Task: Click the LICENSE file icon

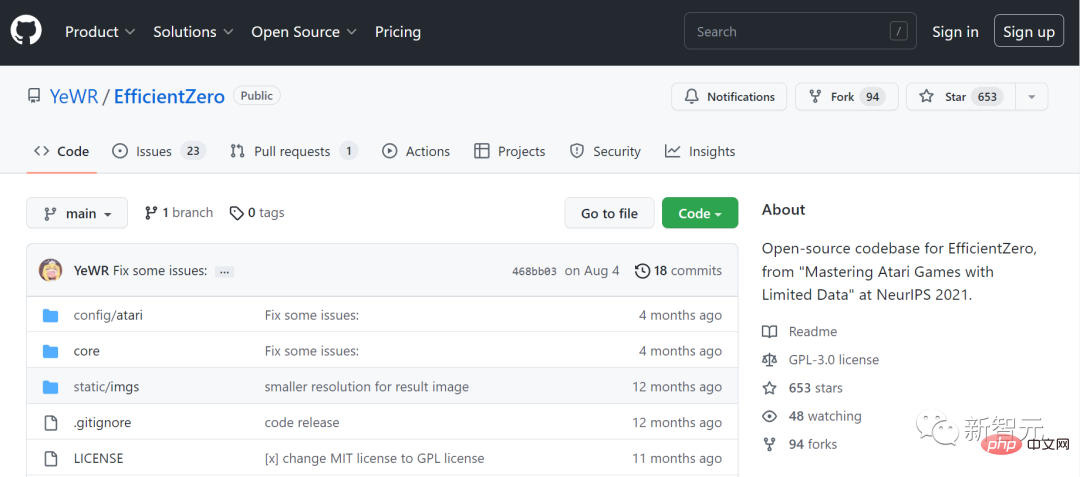Action: tap(51, 458)
